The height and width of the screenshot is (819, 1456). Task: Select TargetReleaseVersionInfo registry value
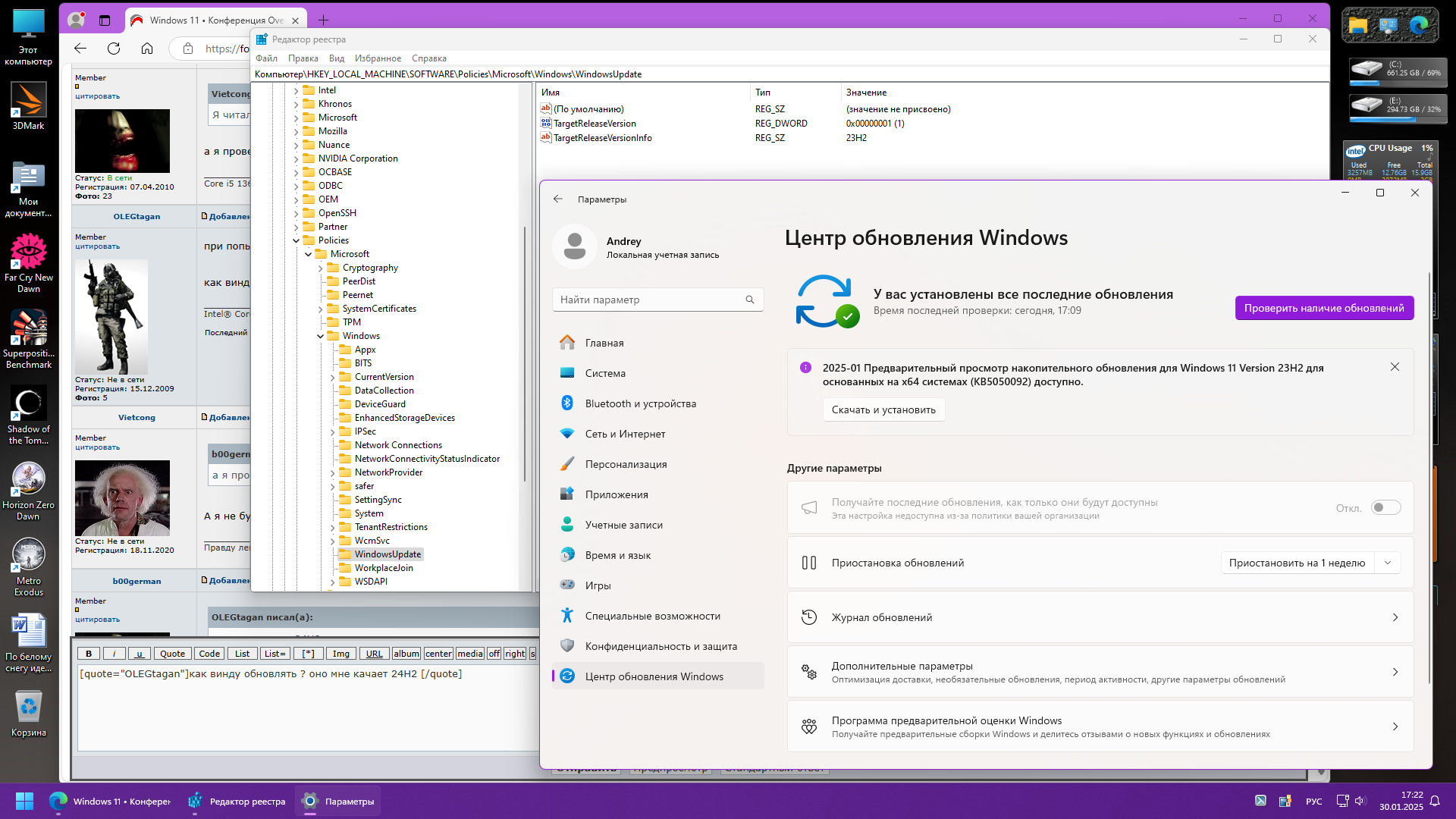click(602, 138)
